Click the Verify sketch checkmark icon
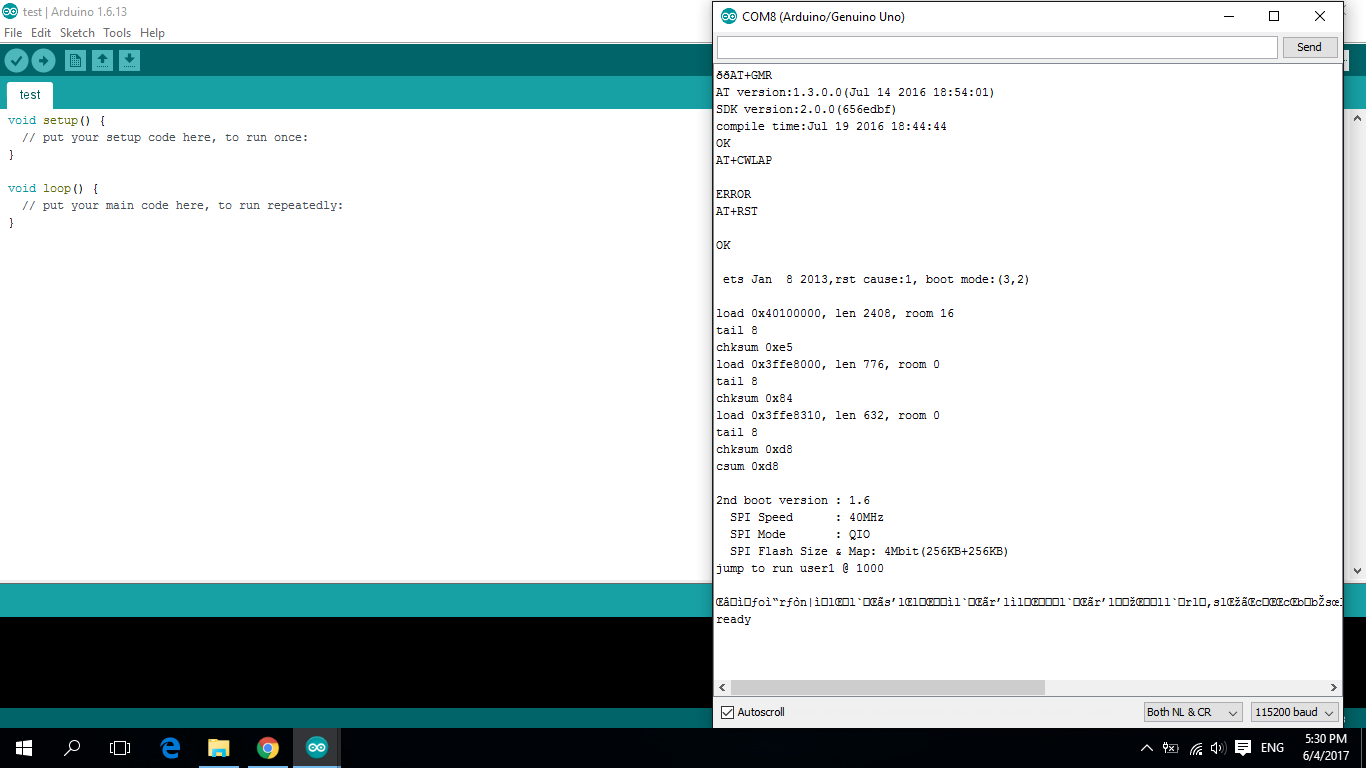1366x768 pixels. pos(16,61)
